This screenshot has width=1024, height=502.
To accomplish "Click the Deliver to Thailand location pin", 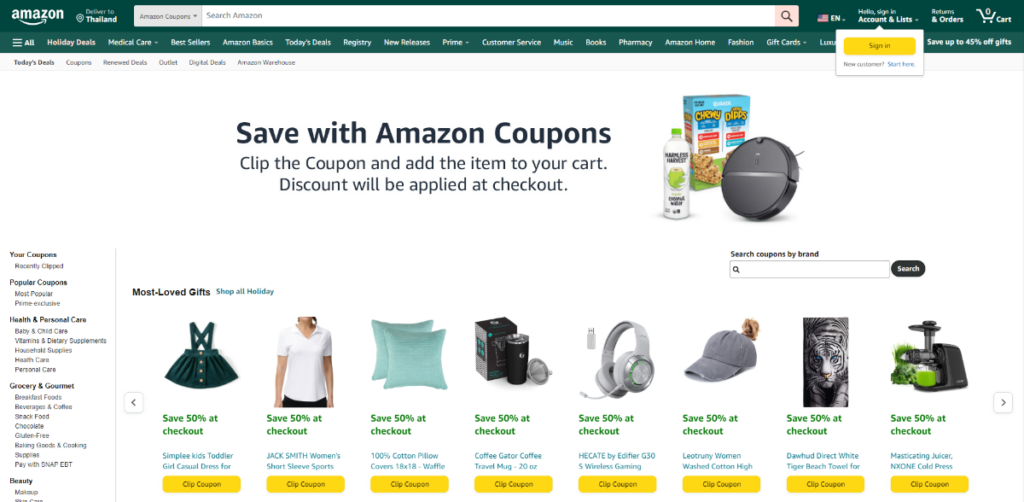I will [x=80, y=18].
